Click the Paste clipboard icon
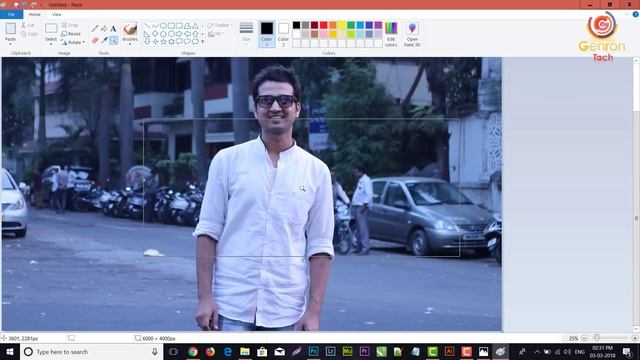 pyautogui.click(x=11, y=29)
